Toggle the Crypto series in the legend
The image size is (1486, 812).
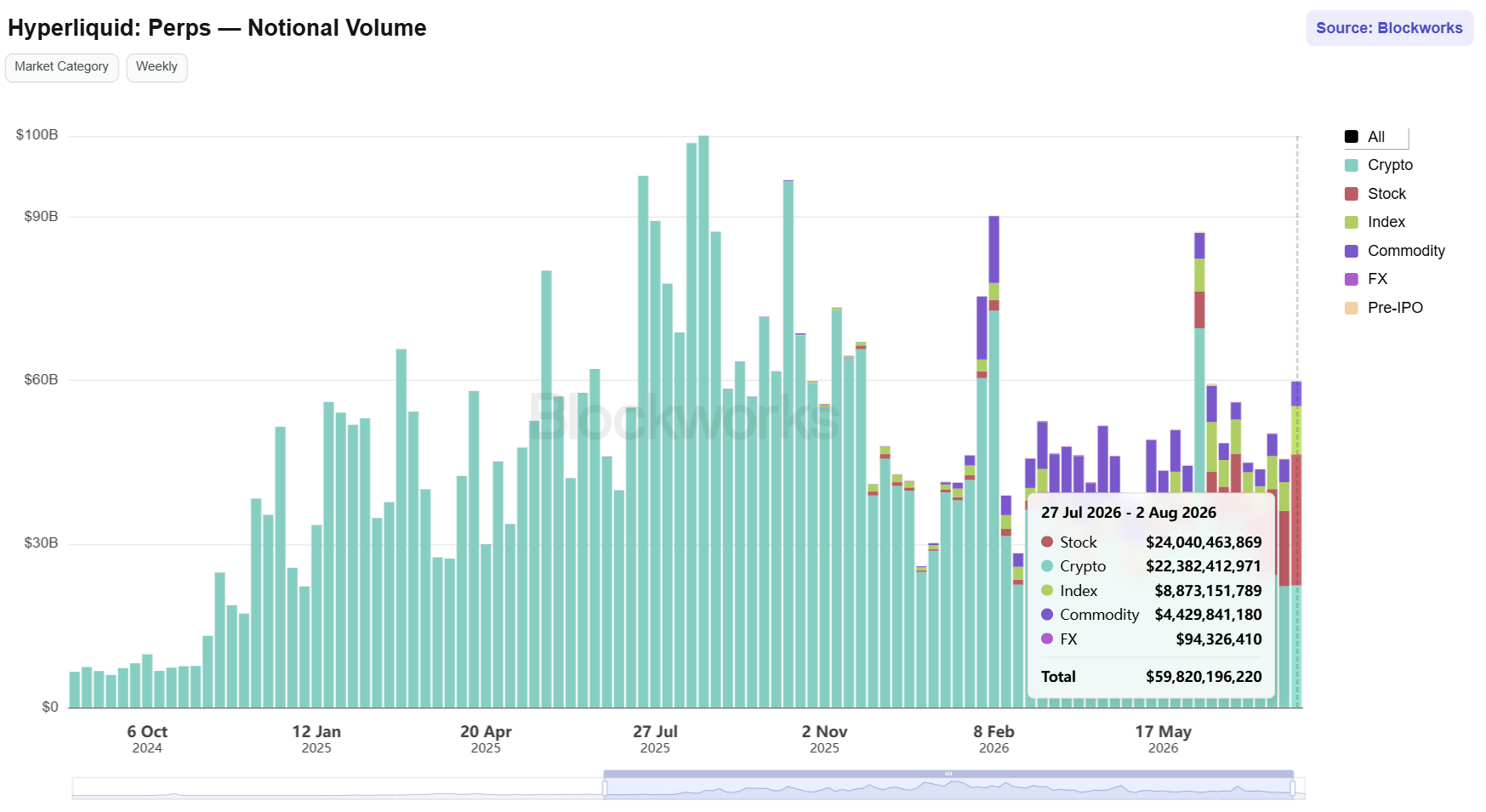1378,165
